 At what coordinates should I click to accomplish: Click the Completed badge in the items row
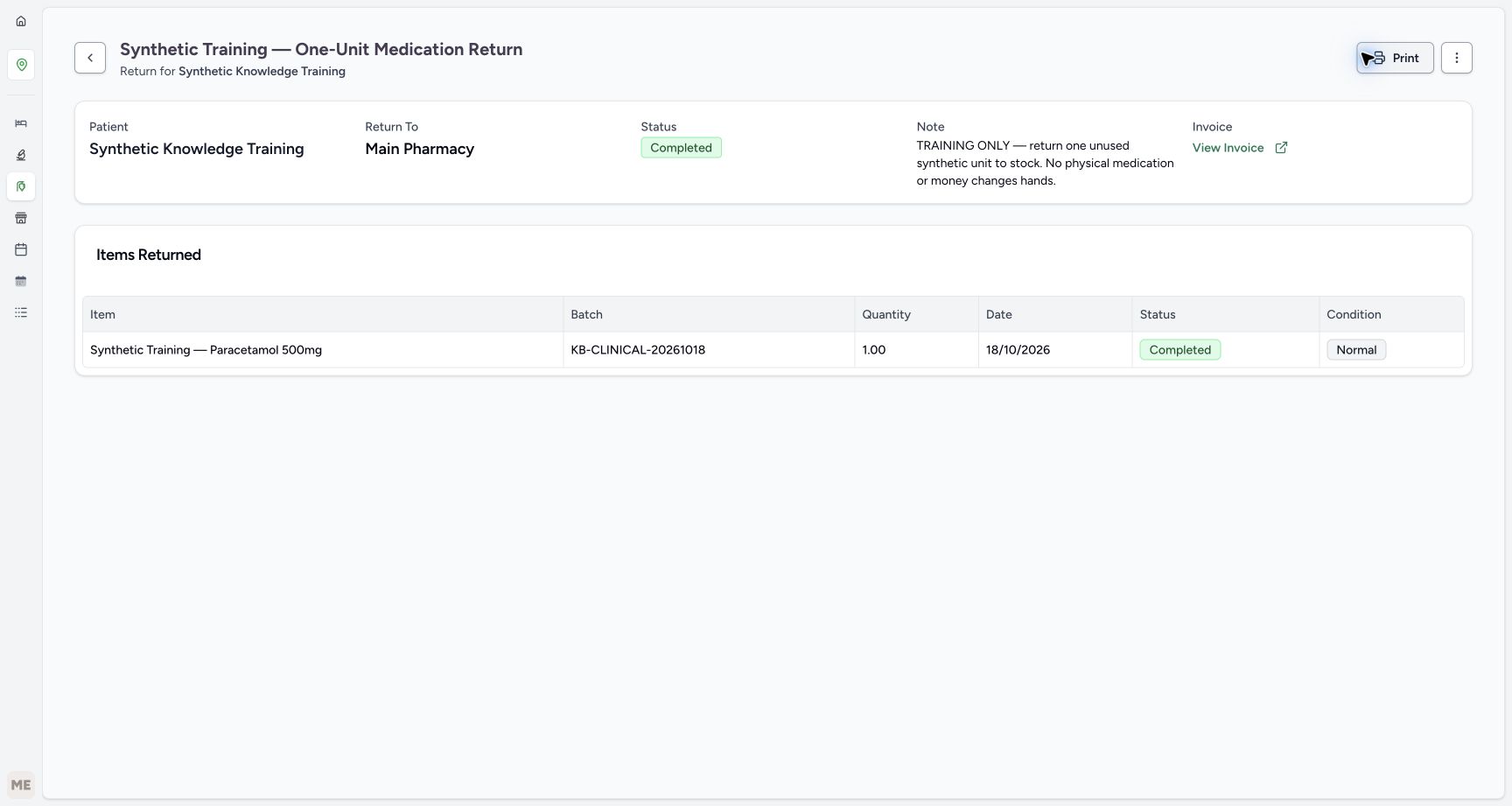pyautogui.click(x=1179, y=350)
